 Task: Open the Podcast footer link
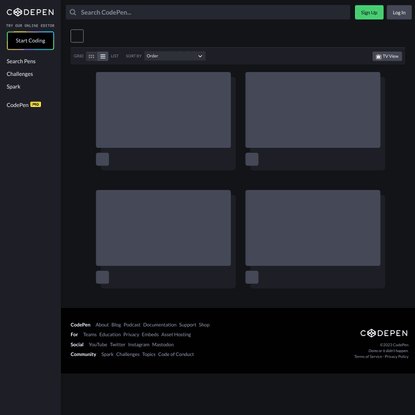(x=132, y=325)
